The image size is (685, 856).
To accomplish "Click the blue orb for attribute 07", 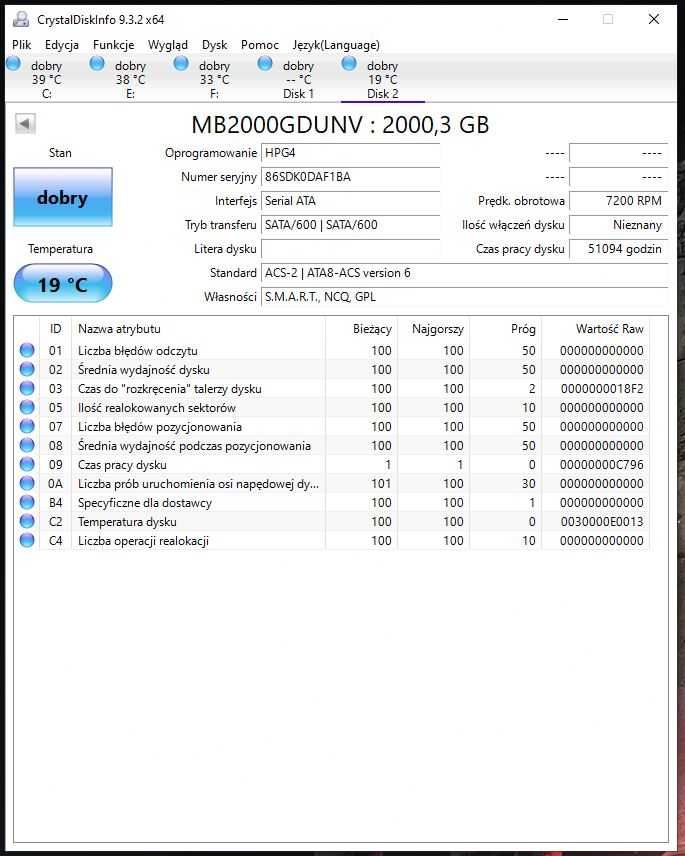I will click(x=27, y=426).
